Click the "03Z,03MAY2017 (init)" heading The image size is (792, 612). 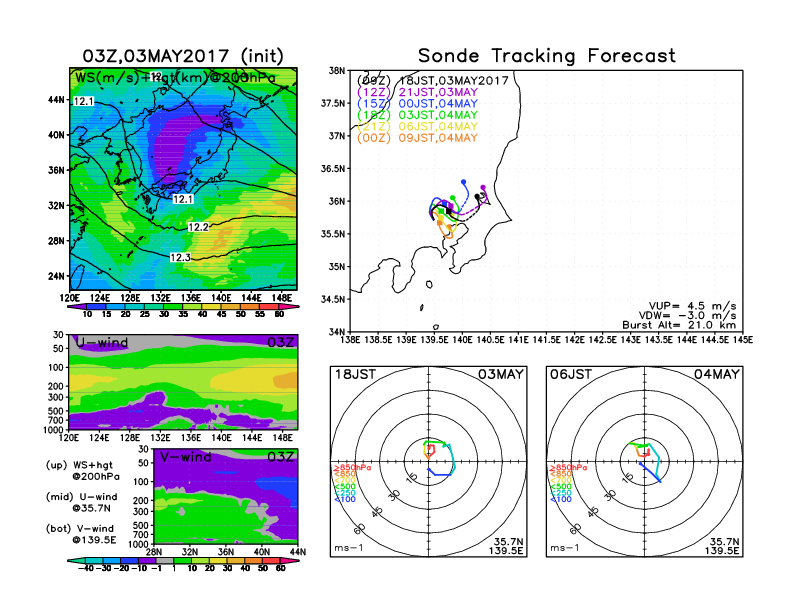point(183,56)
